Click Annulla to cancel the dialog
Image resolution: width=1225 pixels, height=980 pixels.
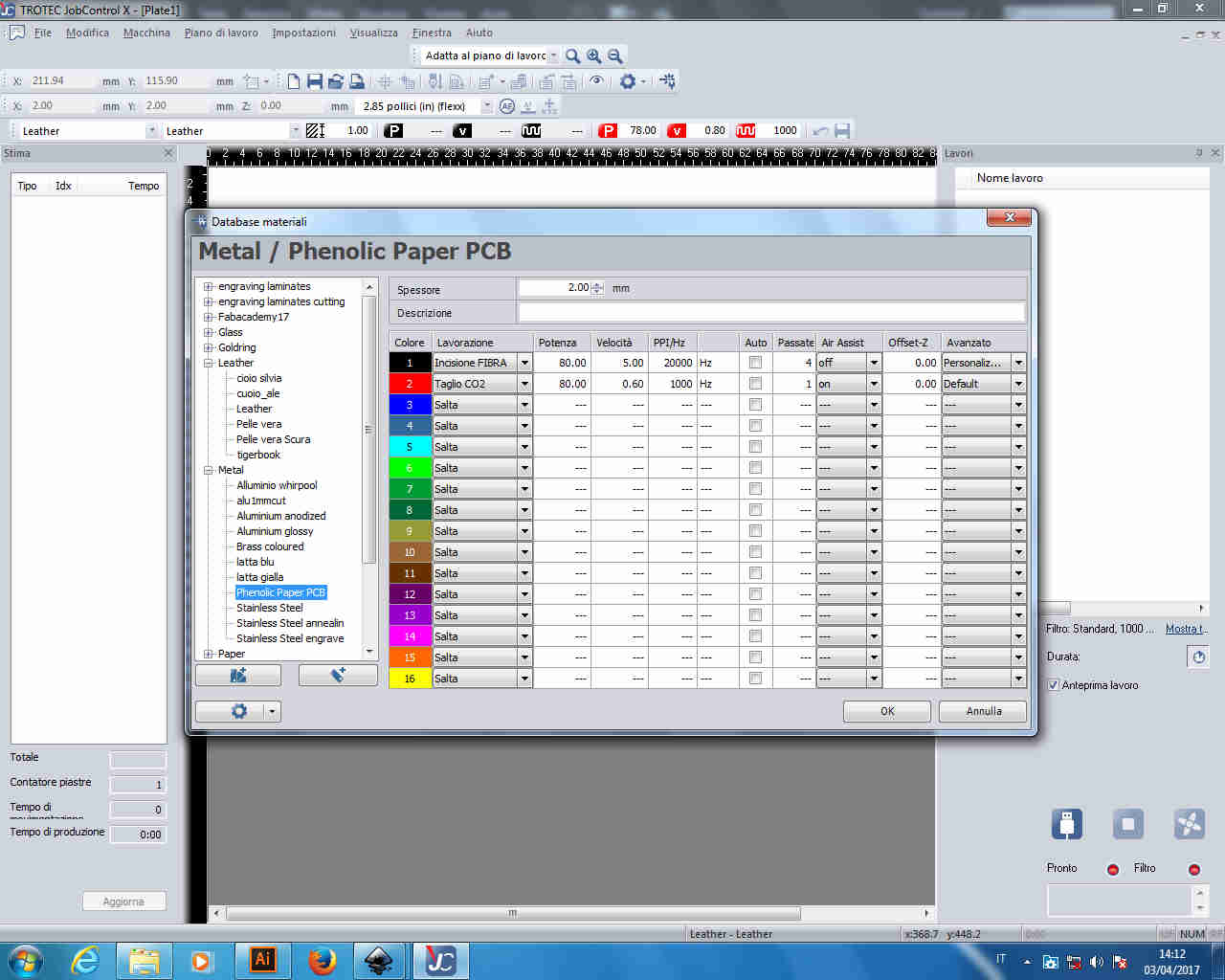pos(983,711)
